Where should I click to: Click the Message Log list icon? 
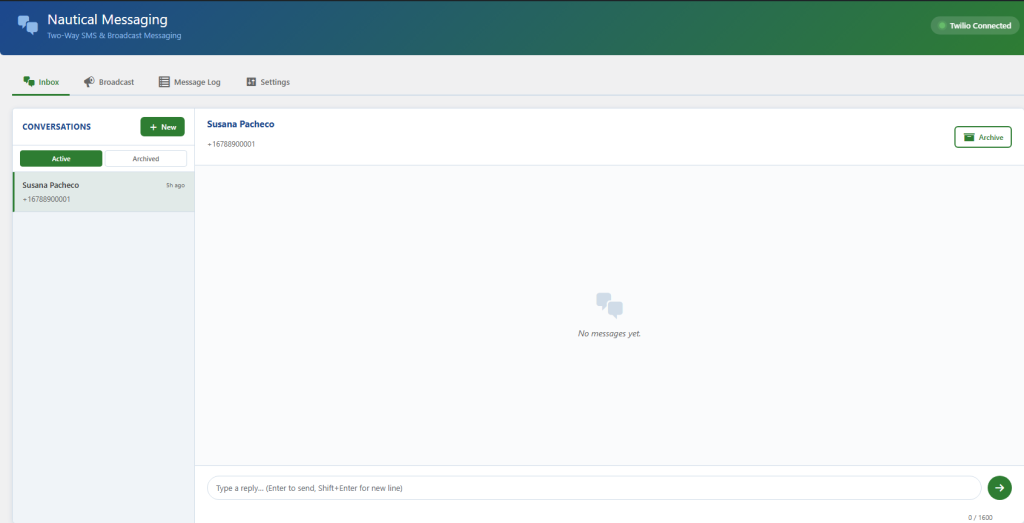click(x=164, y=82)
